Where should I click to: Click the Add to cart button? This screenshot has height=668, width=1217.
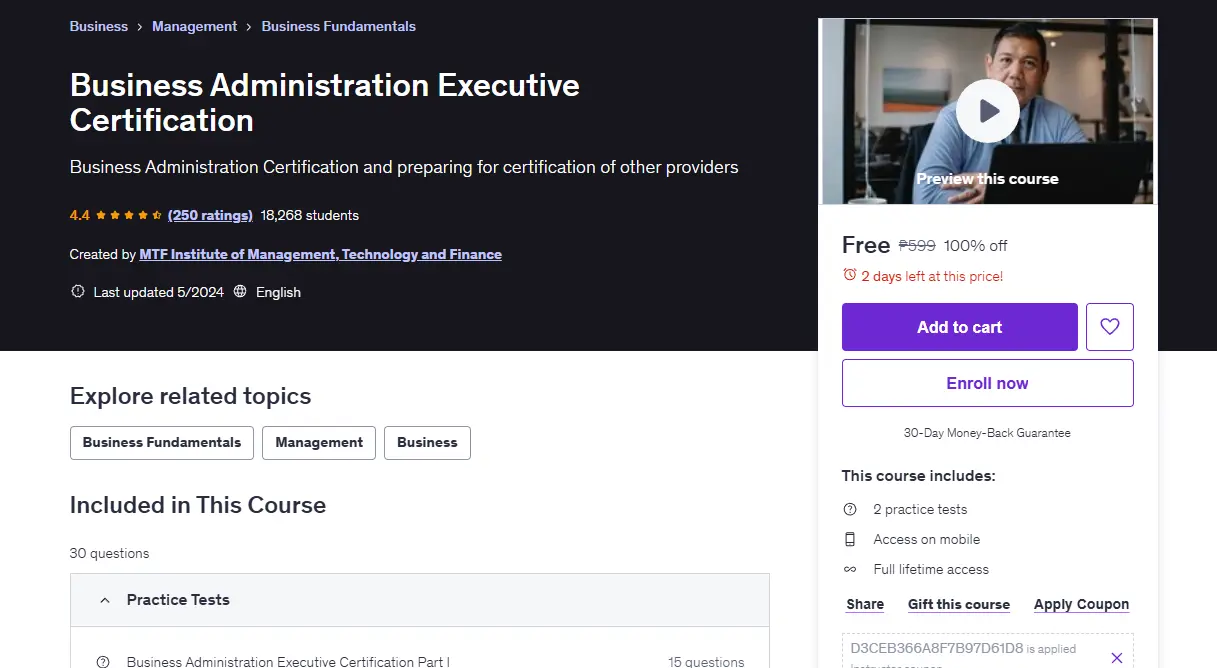pyautogui.click(x=960, y=327)
